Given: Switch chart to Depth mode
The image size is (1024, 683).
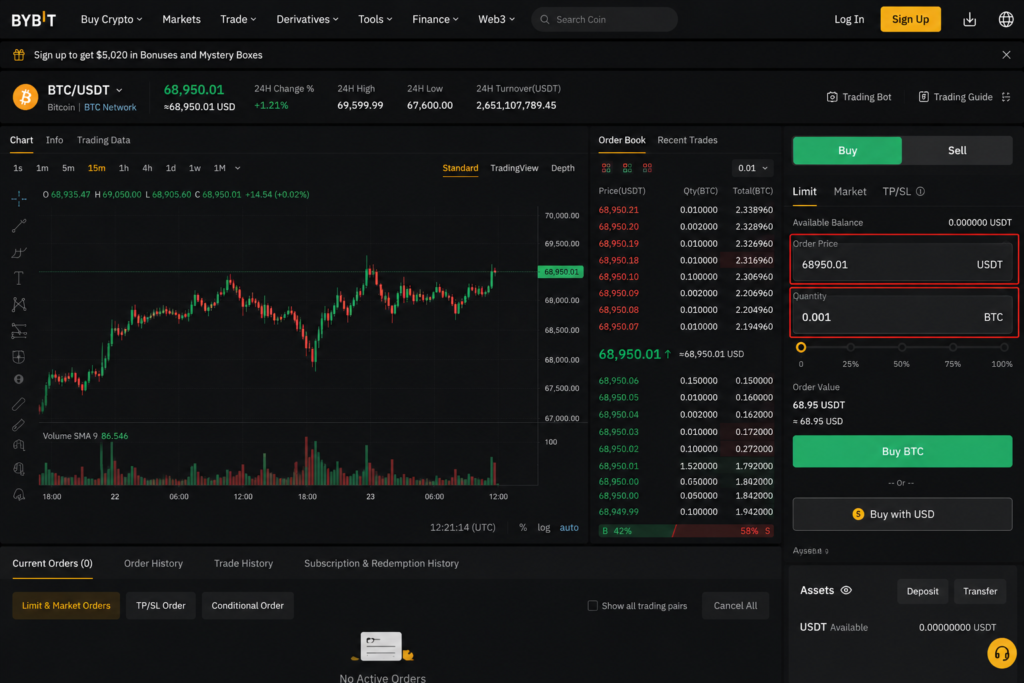Looking at the screenshot, I should click(562, 168).
